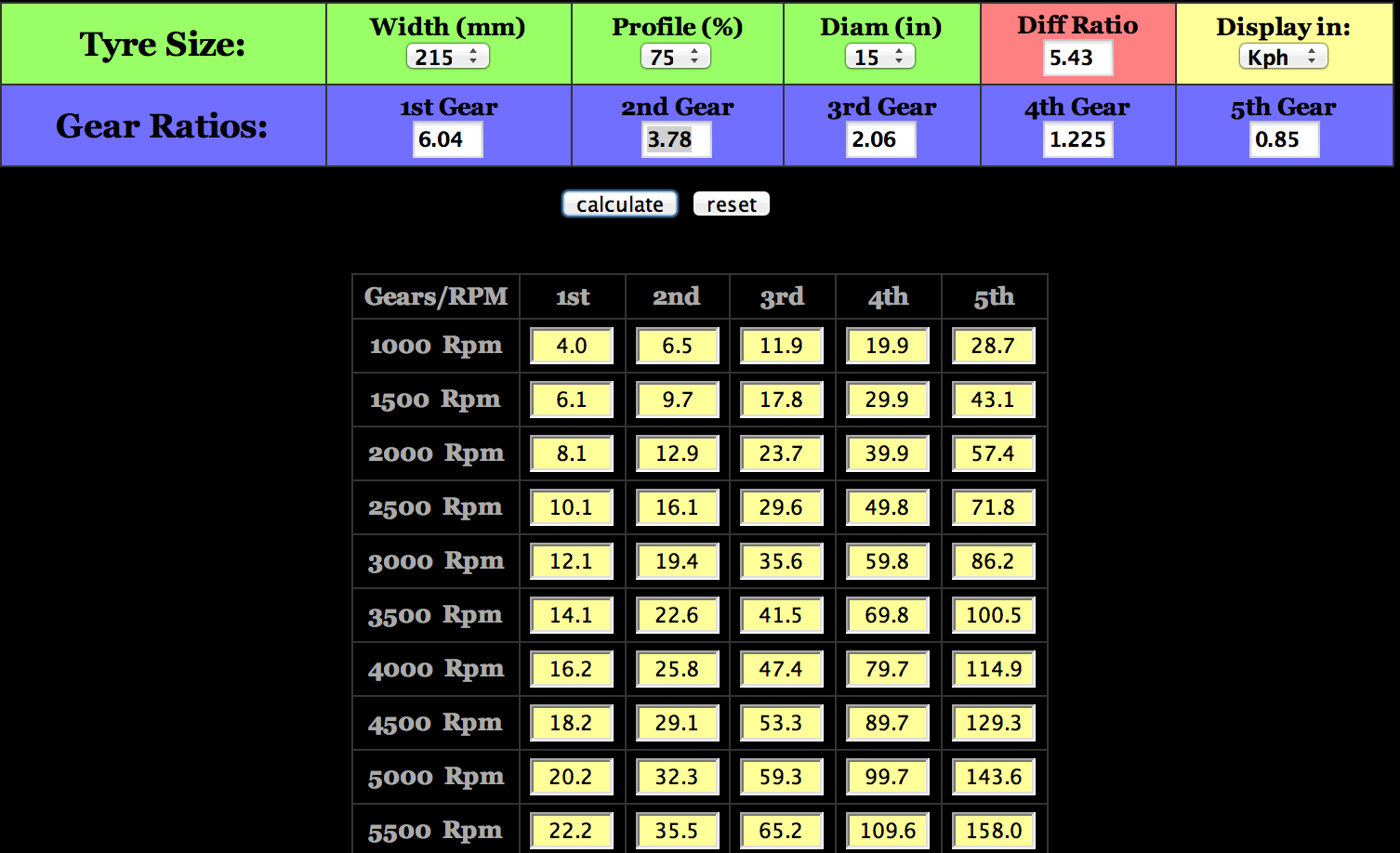
Task: Click the reset button
Action: coord(732,204)
